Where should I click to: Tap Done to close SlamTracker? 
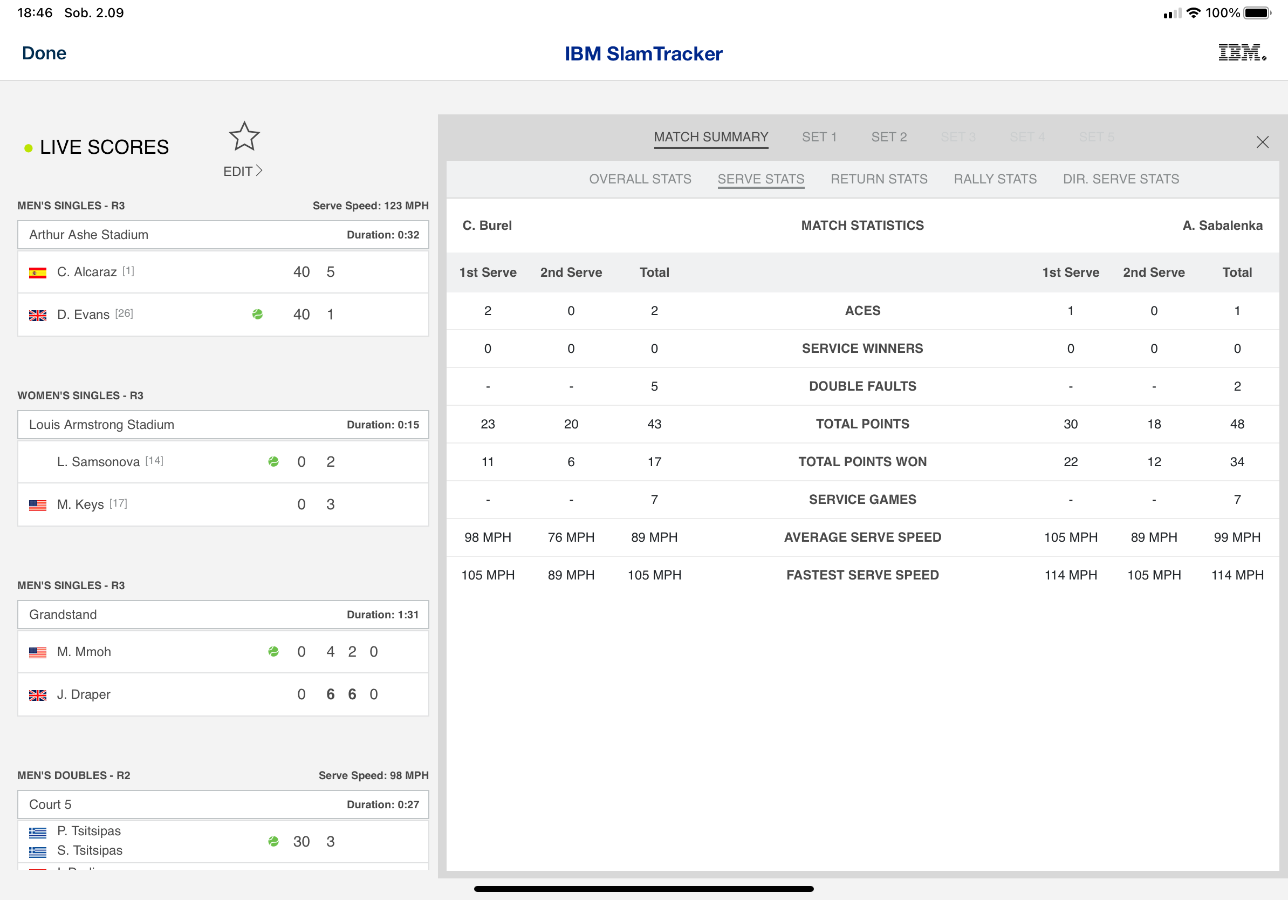click(44, 53)
